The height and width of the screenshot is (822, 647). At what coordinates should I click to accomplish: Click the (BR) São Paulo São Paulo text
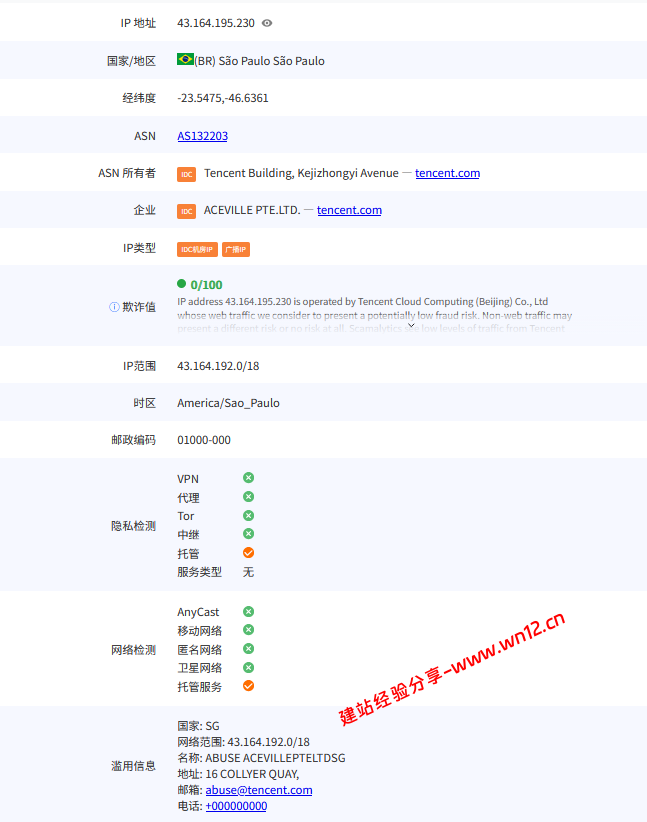coord(260,61)
